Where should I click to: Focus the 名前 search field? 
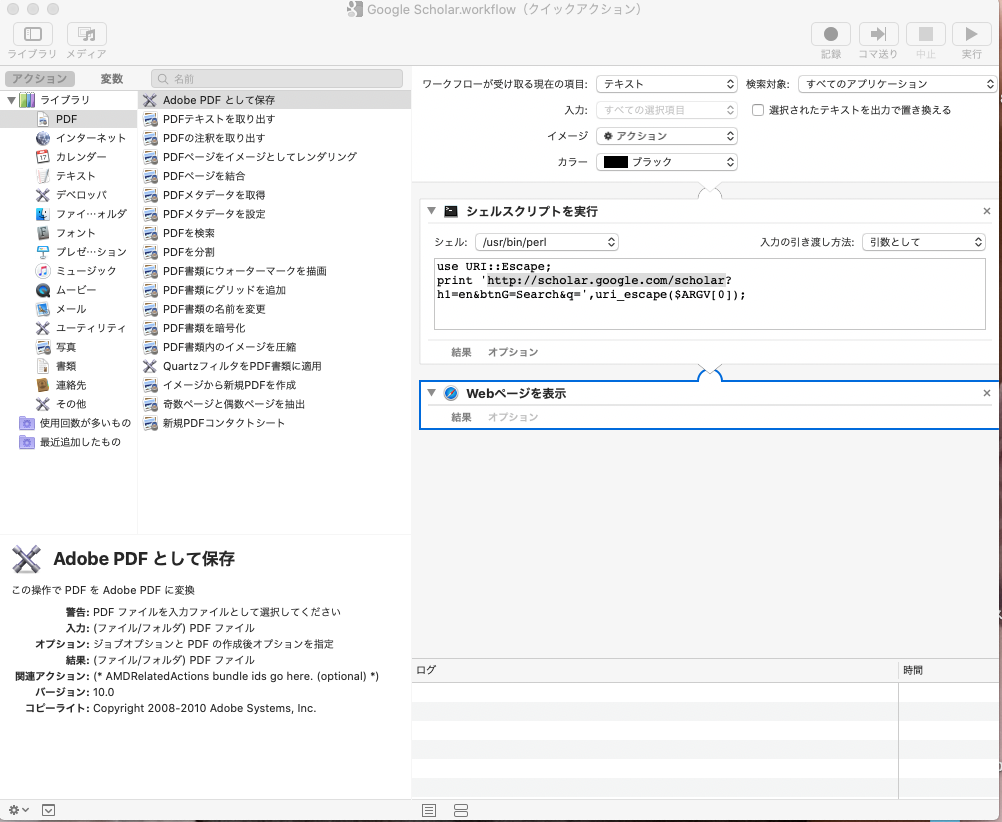(277, 79)
